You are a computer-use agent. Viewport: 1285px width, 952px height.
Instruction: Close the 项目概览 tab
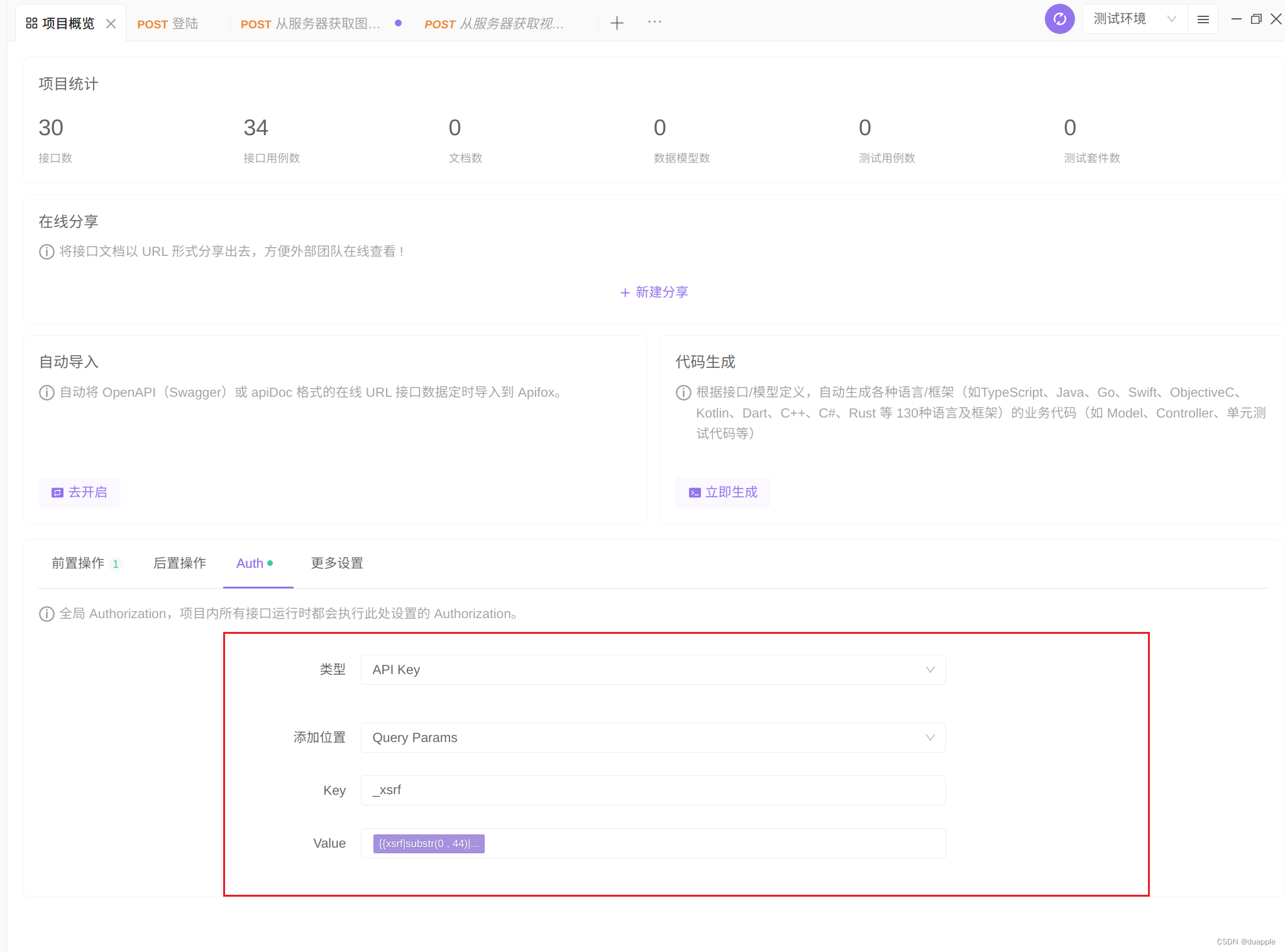[111, 23]
